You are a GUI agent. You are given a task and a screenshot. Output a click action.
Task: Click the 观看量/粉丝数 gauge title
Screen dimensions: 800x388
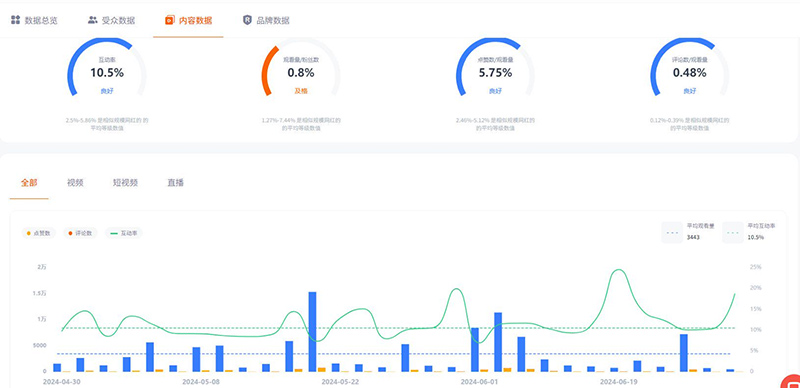[301, 60]
